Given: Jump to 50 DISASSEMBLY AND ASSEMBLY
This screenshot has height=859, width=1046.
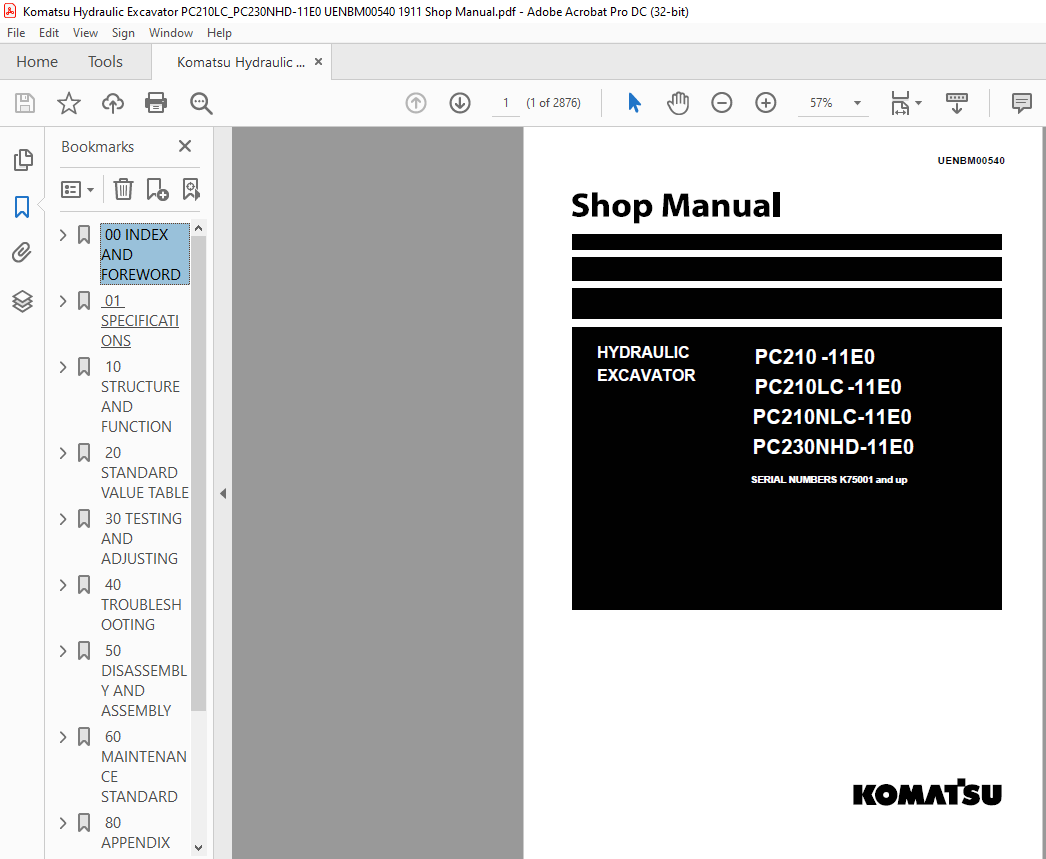Looking at the screenshot, I should (x=144, y=681).
